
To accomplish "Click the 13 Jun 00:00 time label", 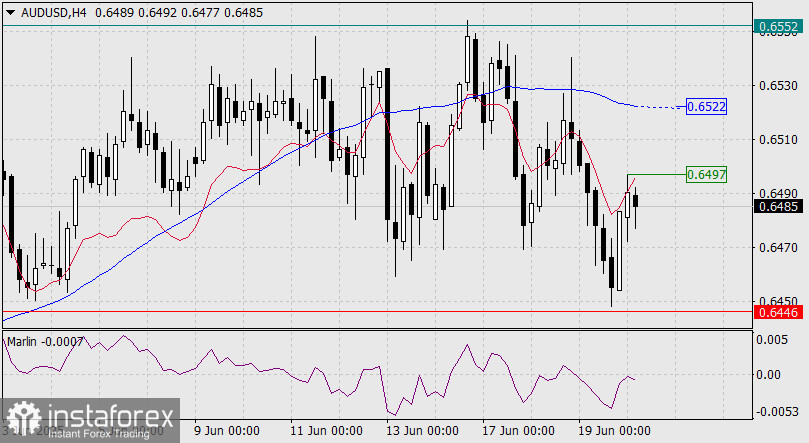I will (422, 431).
